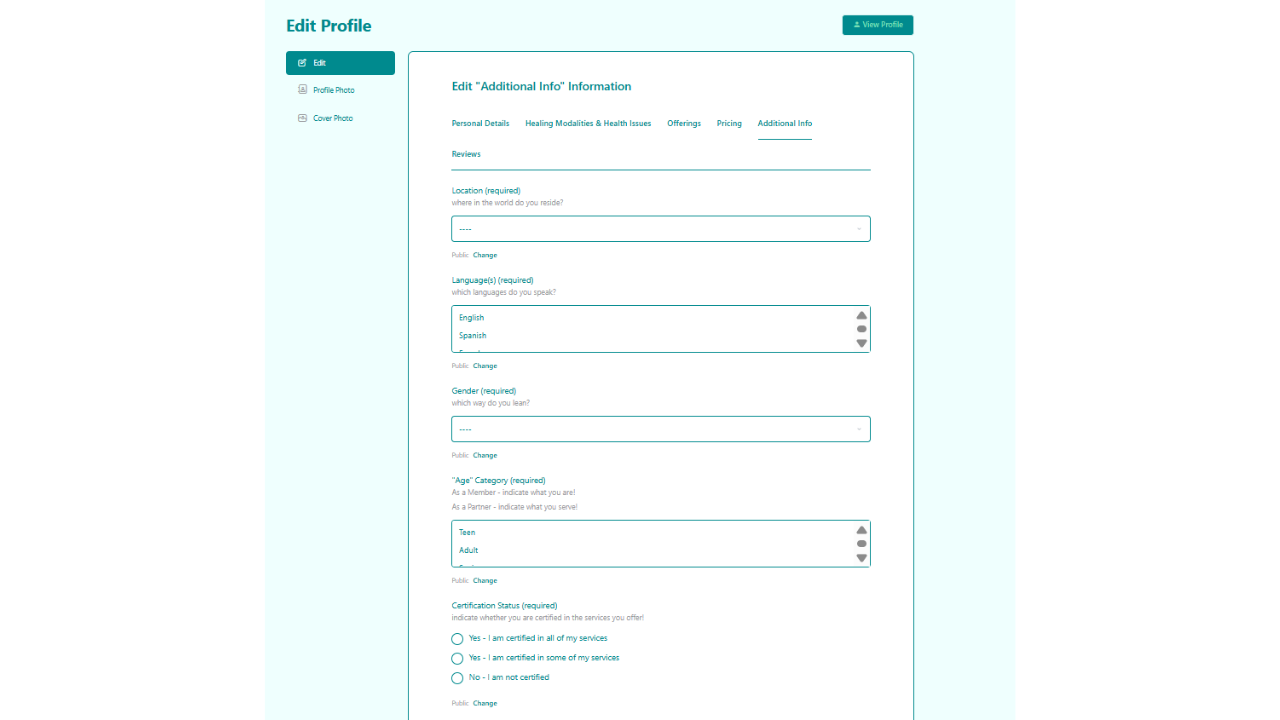Select Adult in the Age Category list
This screenshot has width=1280, height=720.
469,551
